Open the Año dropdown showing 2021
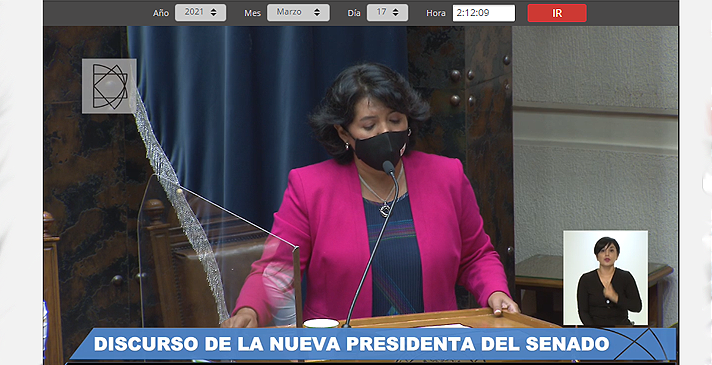Viewport: 712px width, 365px height. click(x=200, y=13)
